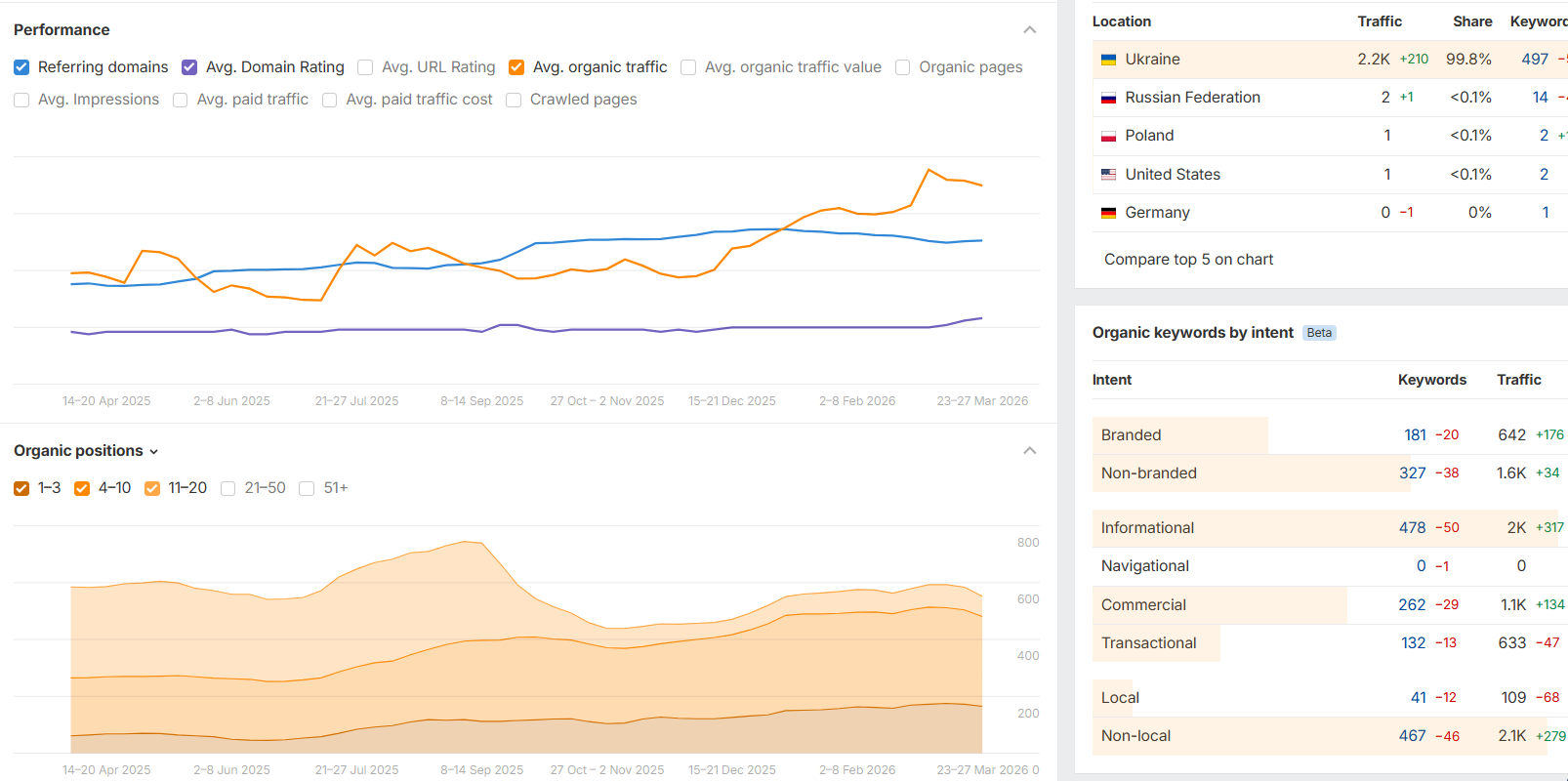Viewport: 1568px width, 781px height.
Task: Sort intent table by Keywords column
Action: 1431,380
